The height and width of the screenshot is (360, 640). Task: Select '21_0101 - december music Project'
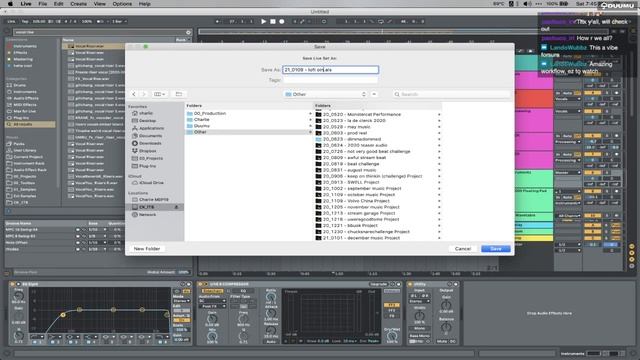[378, 238]
